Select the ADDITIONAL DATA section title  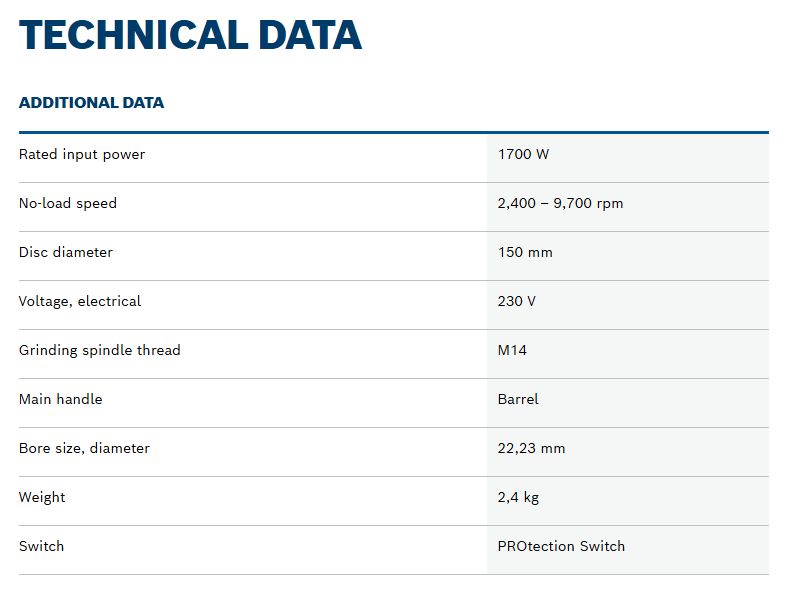tap(91, 103)
